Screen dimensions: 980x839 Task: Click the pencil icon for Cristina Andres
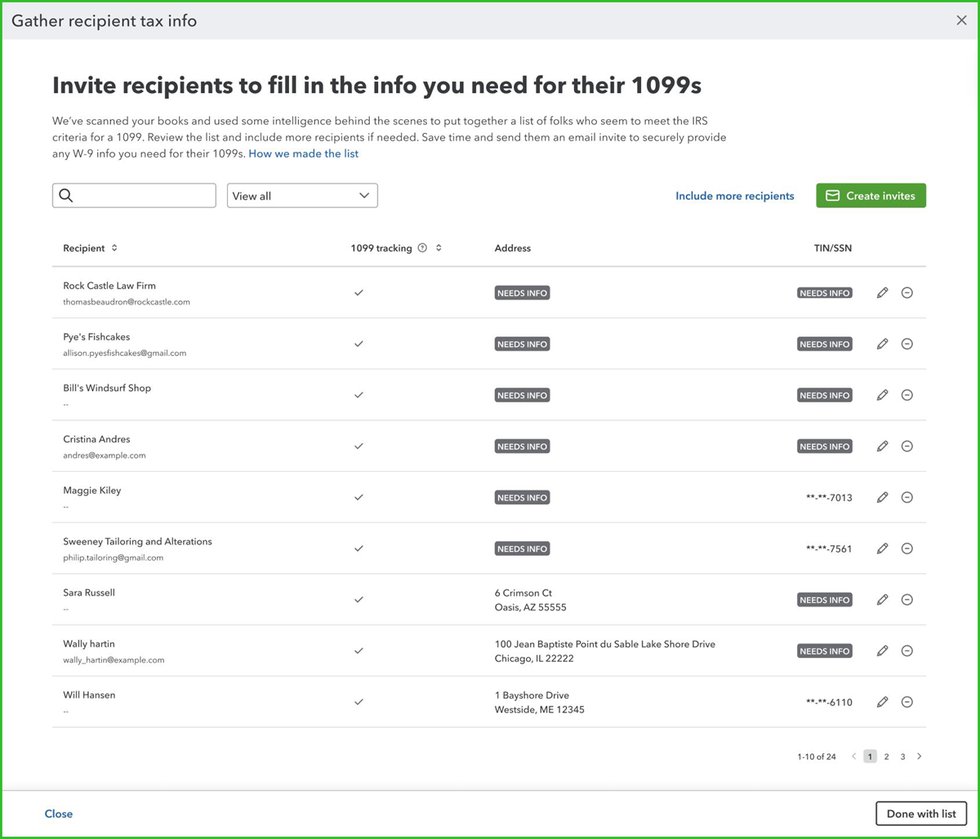click(x=882, y=446)
